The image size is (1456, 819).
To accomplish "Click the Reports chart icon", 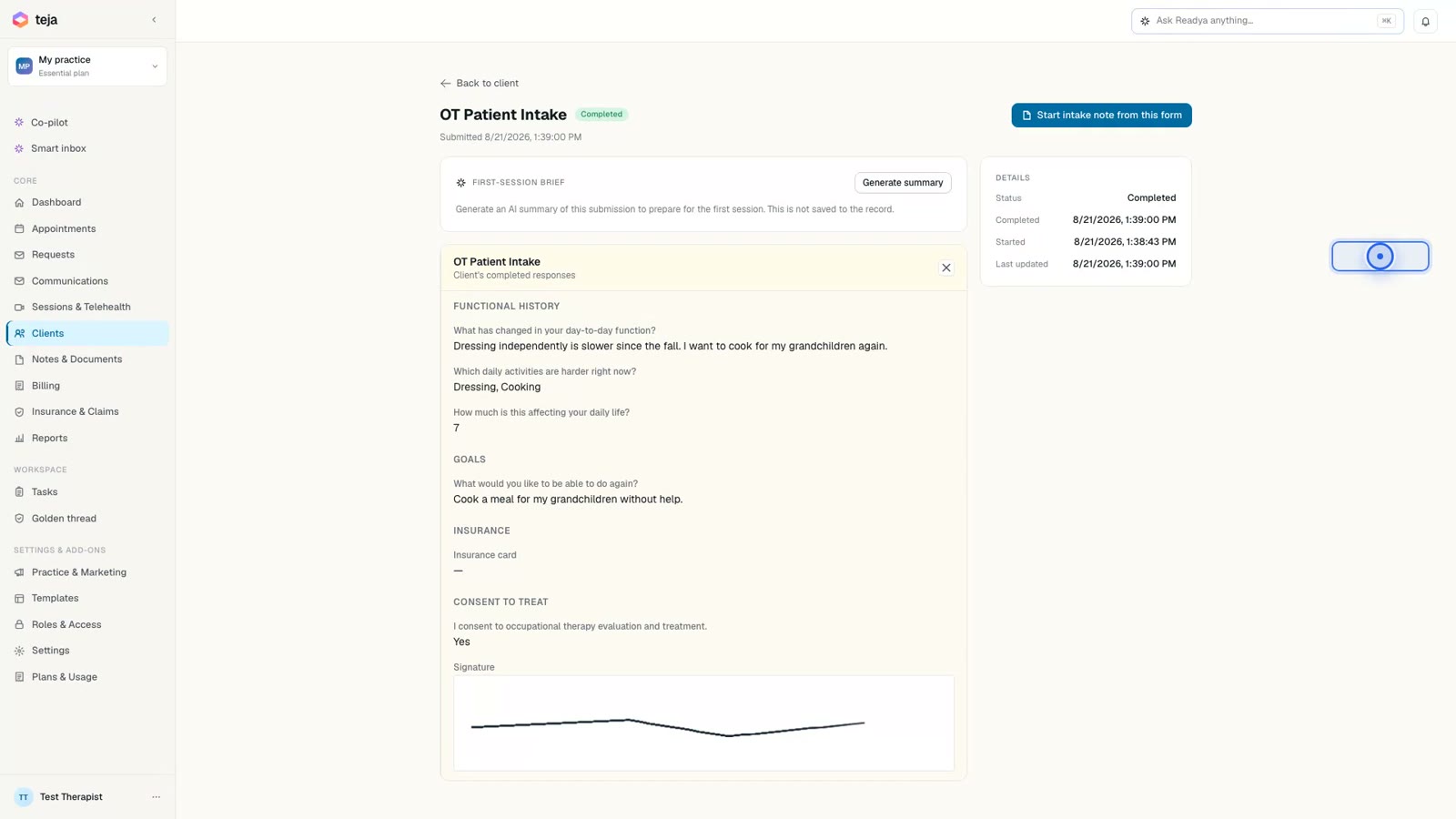I will pyautogui.click(x=19, y=438).
